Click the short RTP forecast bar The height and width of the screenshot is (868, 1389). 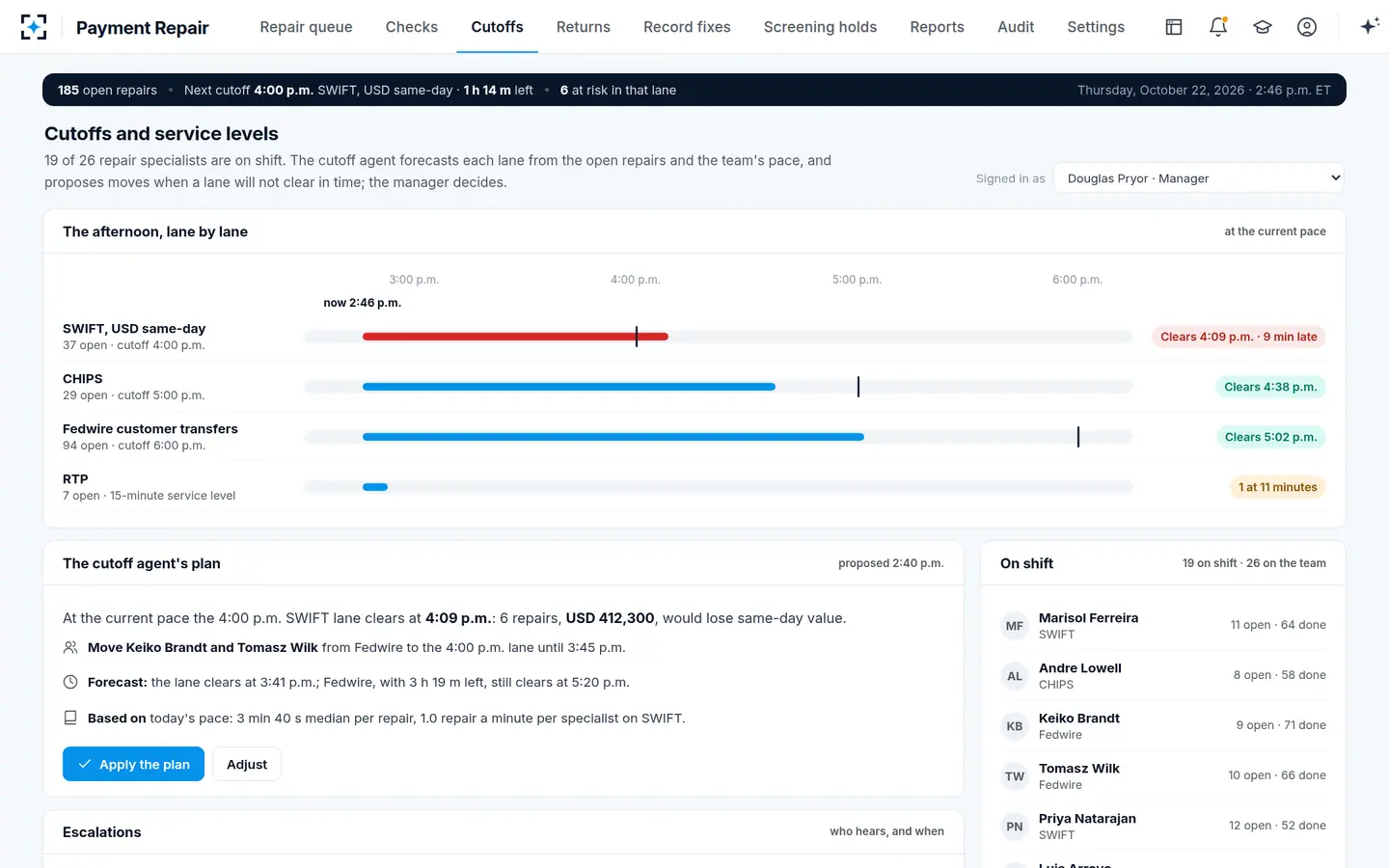375,487
